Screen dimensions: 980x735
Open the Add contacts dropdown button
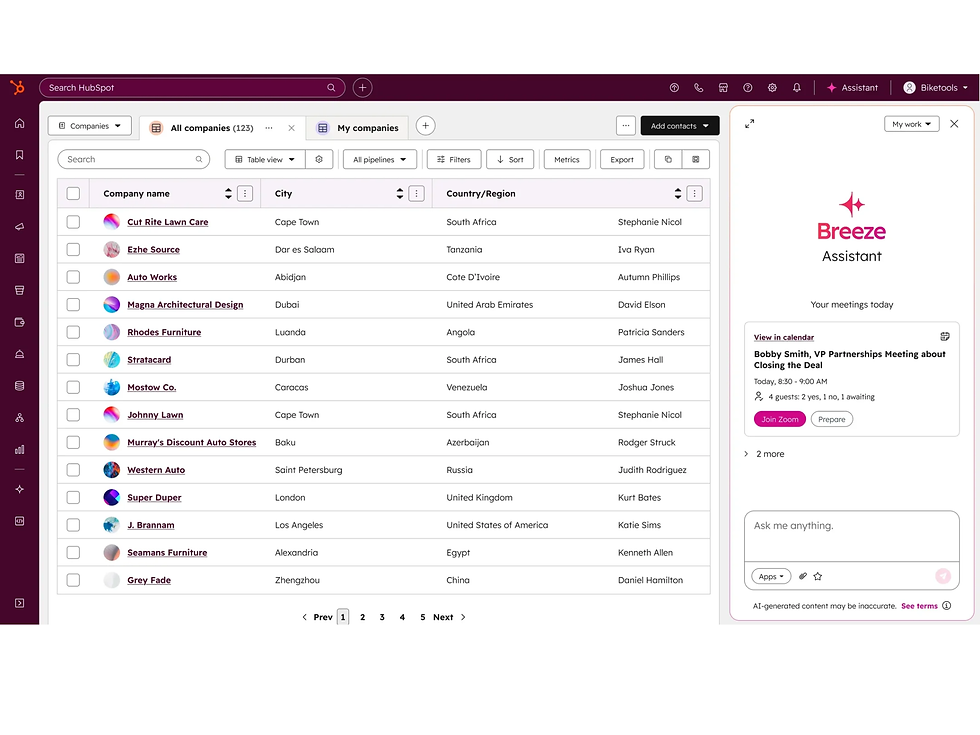(680, 126)
